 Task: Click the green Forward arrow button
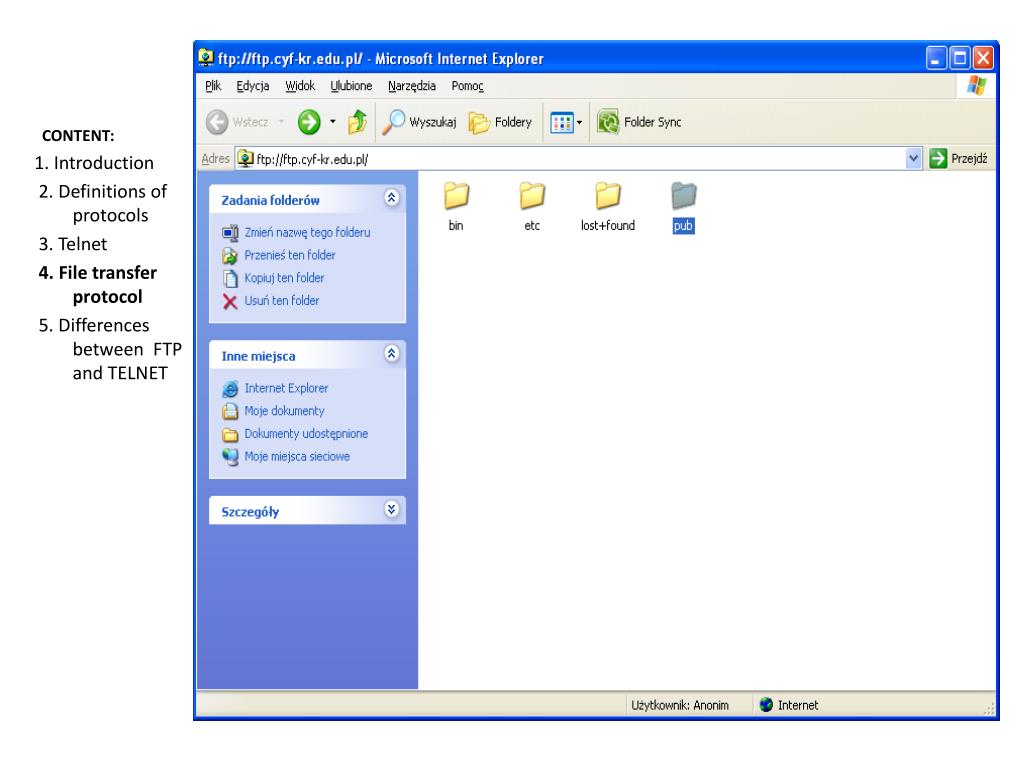[x=309, y=122]
